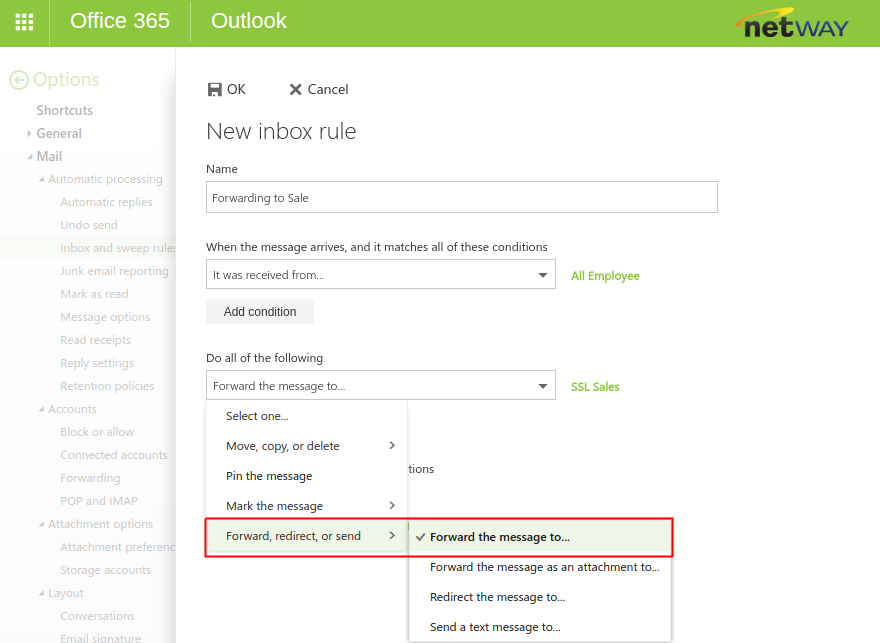Pick 'Forward the message as an attachment to...'
The width and height of the screenshot is (880, 643).
[x=544, y=567]
